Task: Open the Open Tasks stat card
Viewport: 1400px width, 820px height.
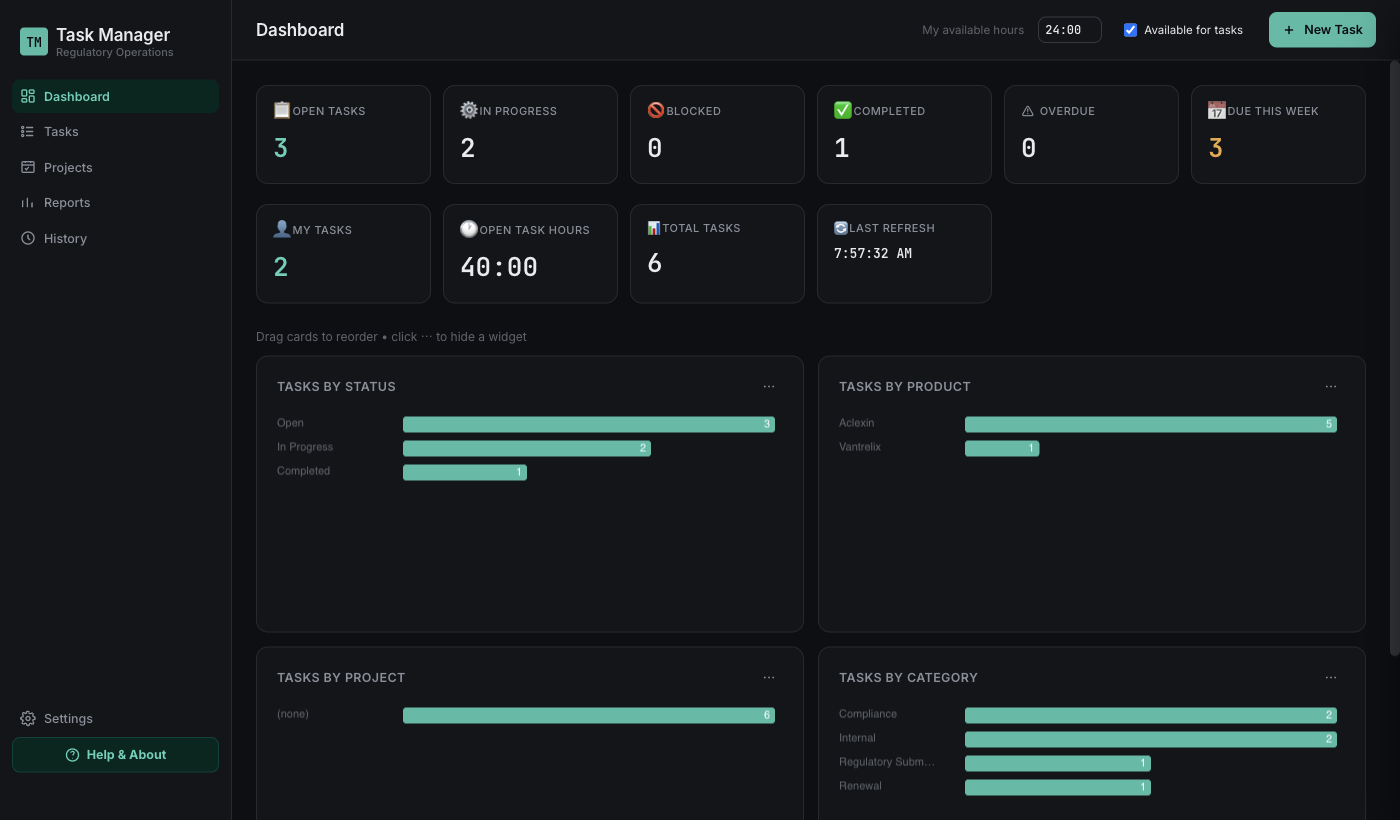Action: click(x=343, y=134)
